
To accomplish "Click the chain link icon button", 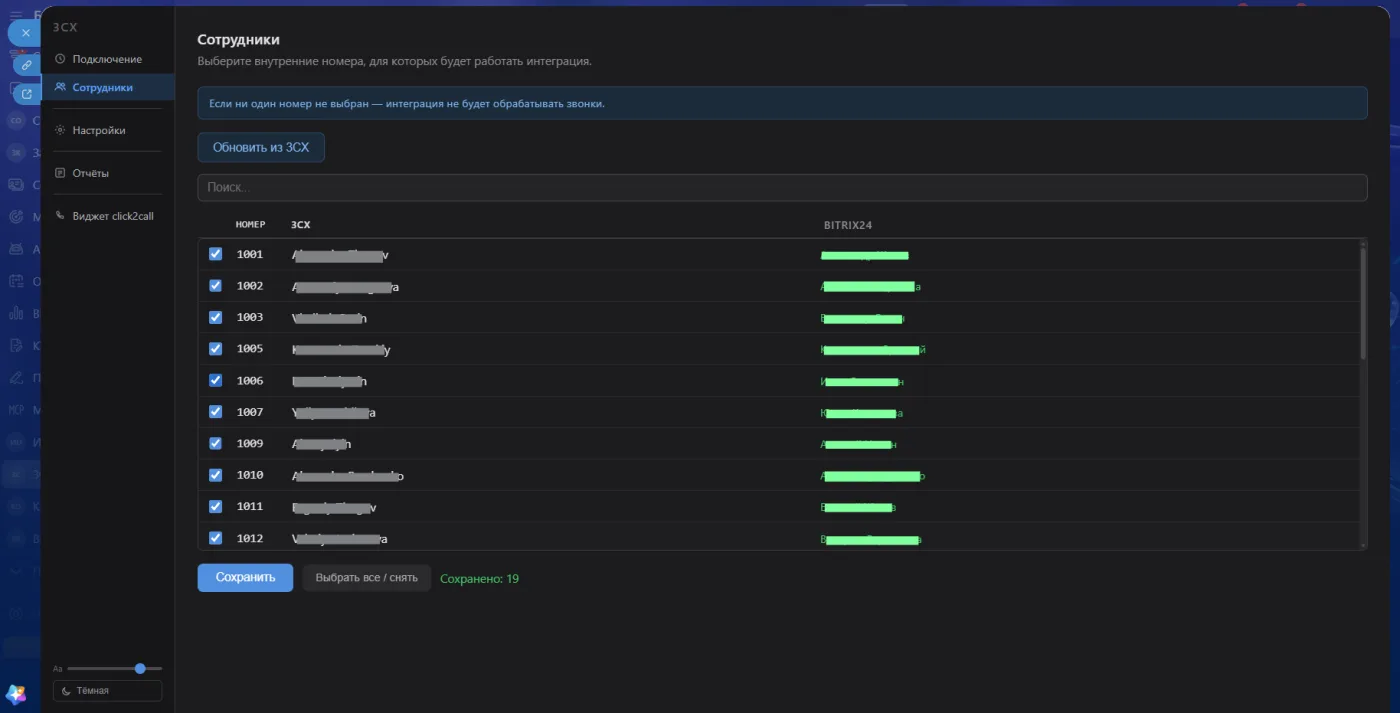I will (x=26, y=64).
